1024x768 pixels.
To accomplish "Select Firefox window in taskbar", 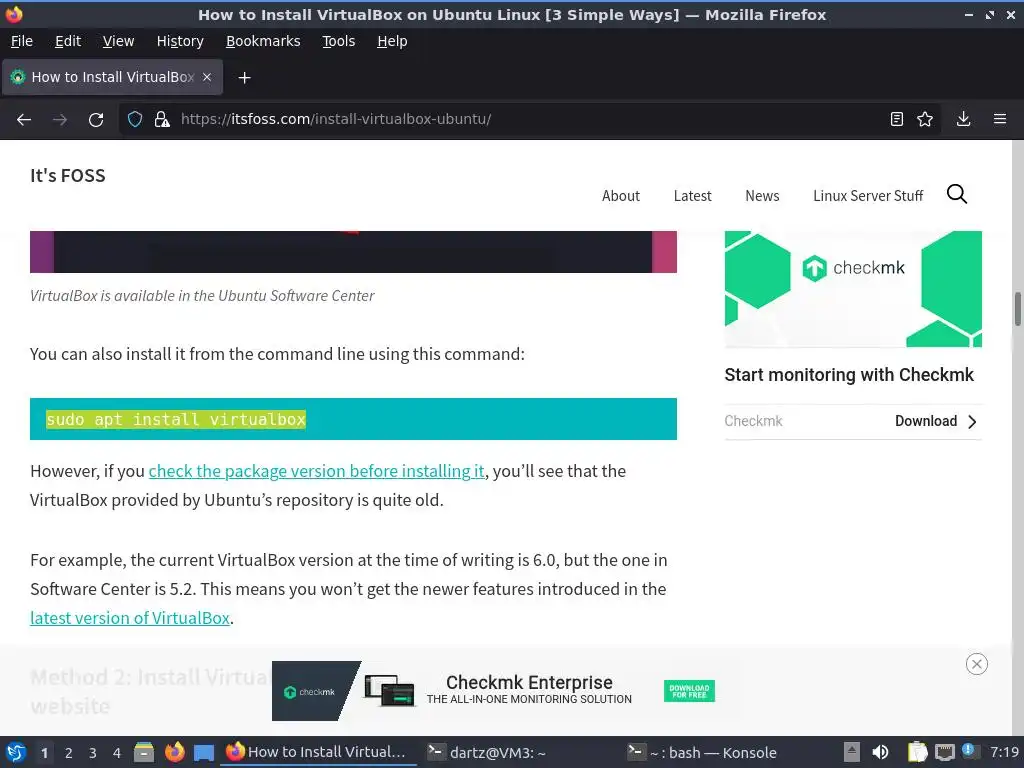I will click(318, 752).
